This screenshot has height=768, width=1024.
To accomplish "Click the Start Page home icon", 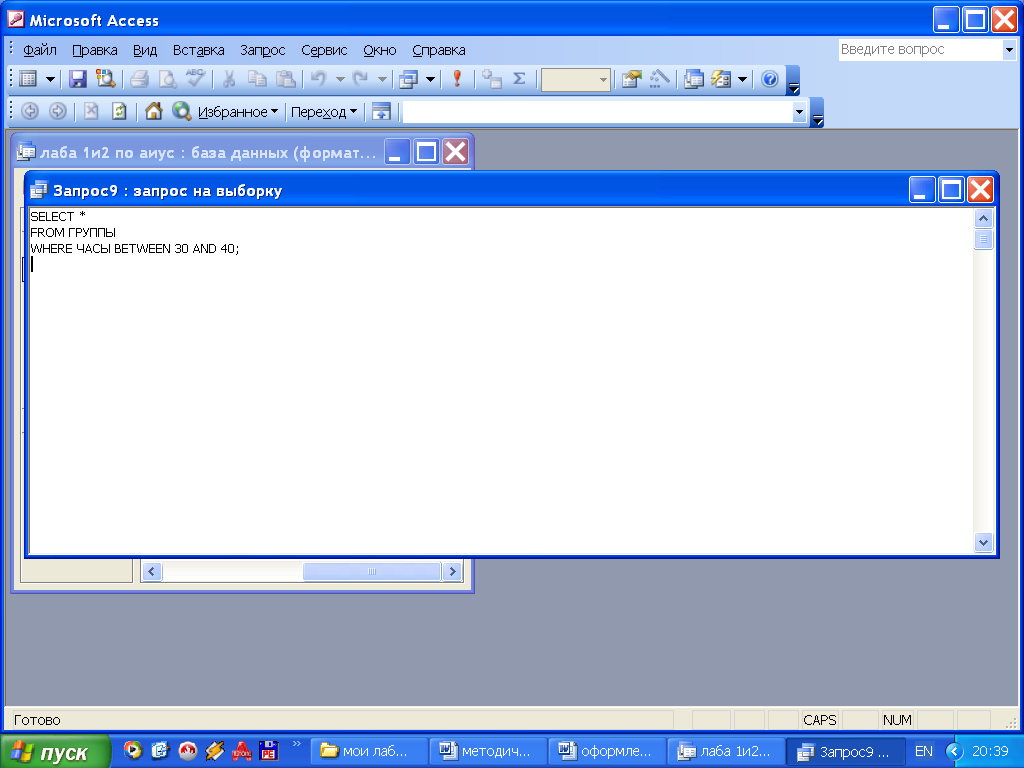I will [153, 112].
